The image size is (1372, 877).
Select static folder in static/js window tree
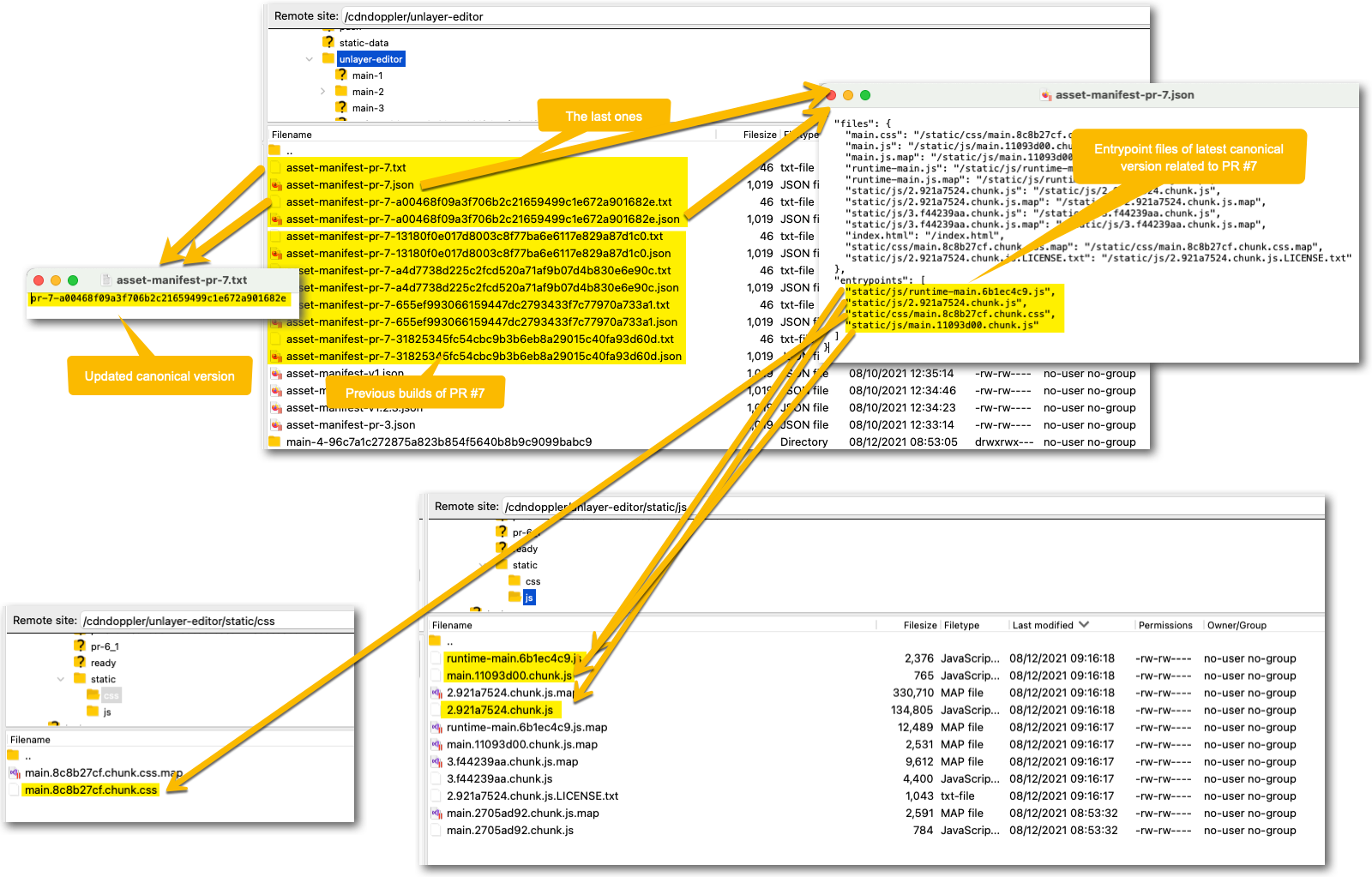point(525,565)
